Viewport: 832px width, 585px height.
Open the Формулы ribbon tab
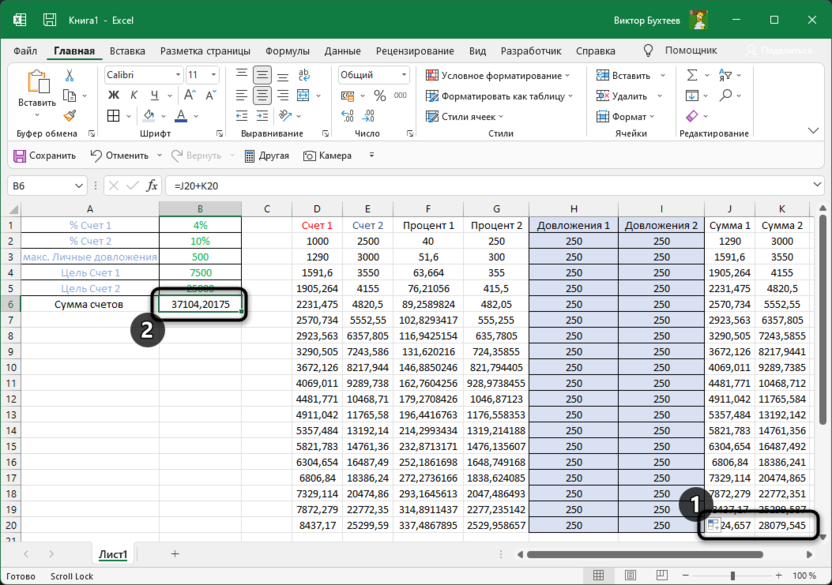(x=287, y=51)
